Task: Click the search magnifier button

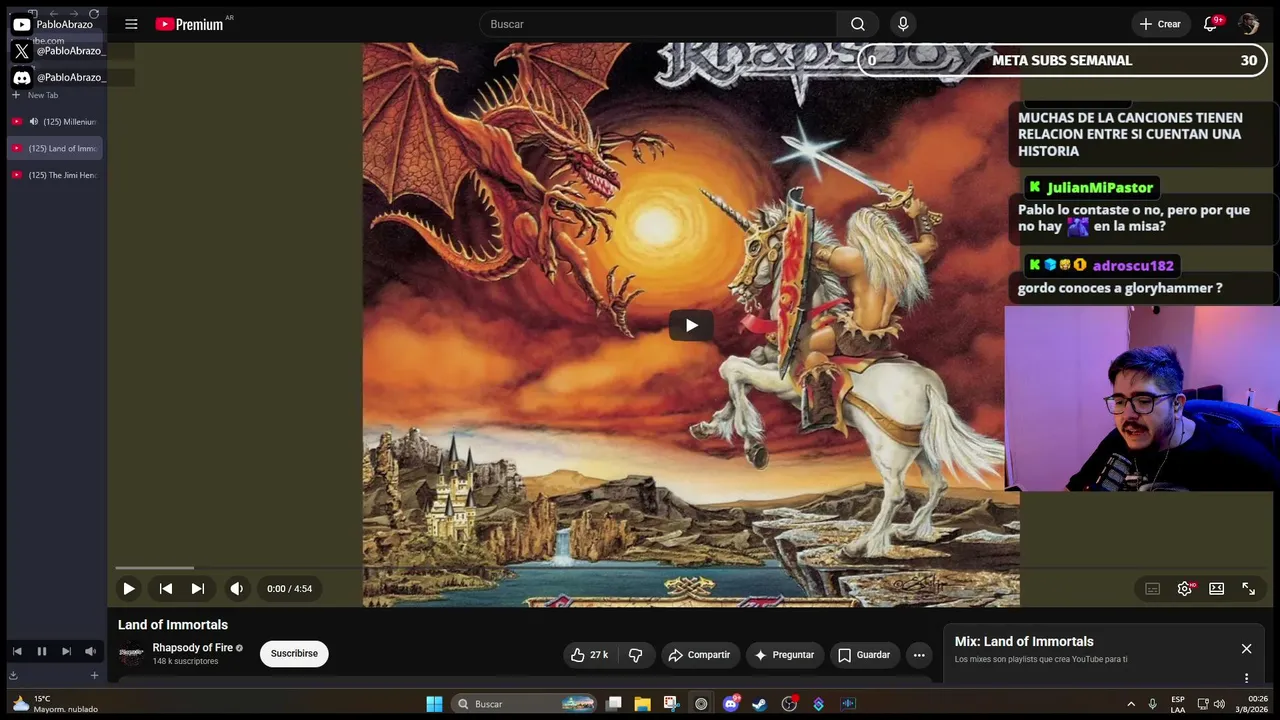Action: coord(858,24)
